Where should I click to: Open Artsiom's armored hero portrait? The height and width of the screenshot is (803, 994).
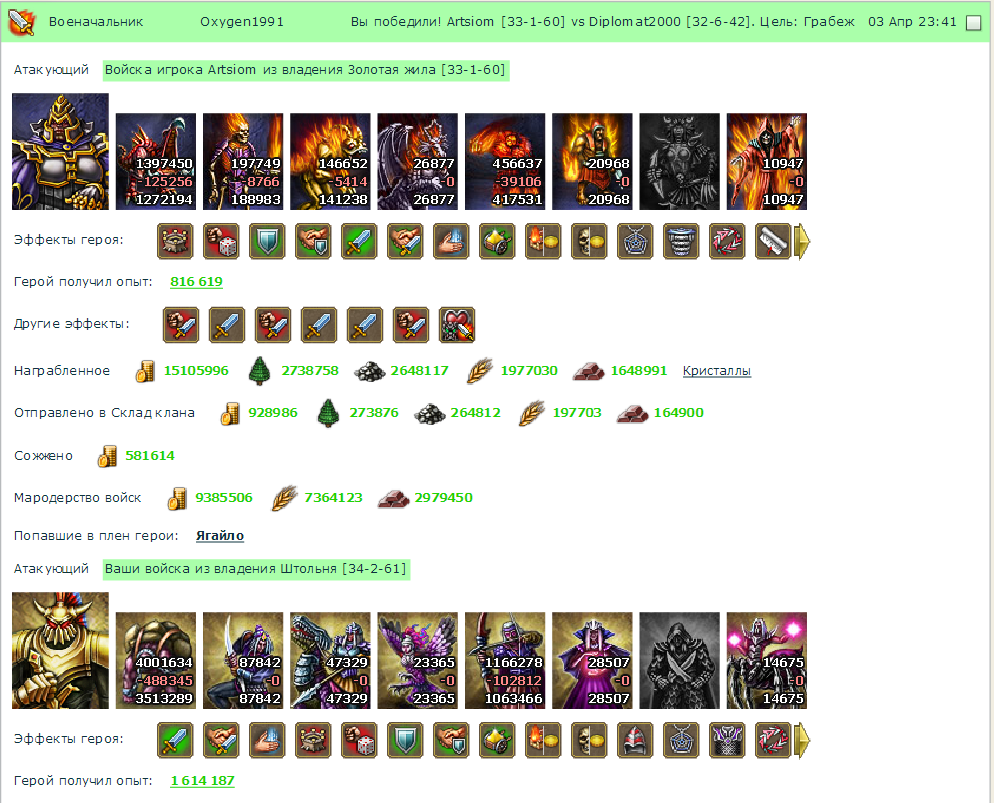click(60, 151)
